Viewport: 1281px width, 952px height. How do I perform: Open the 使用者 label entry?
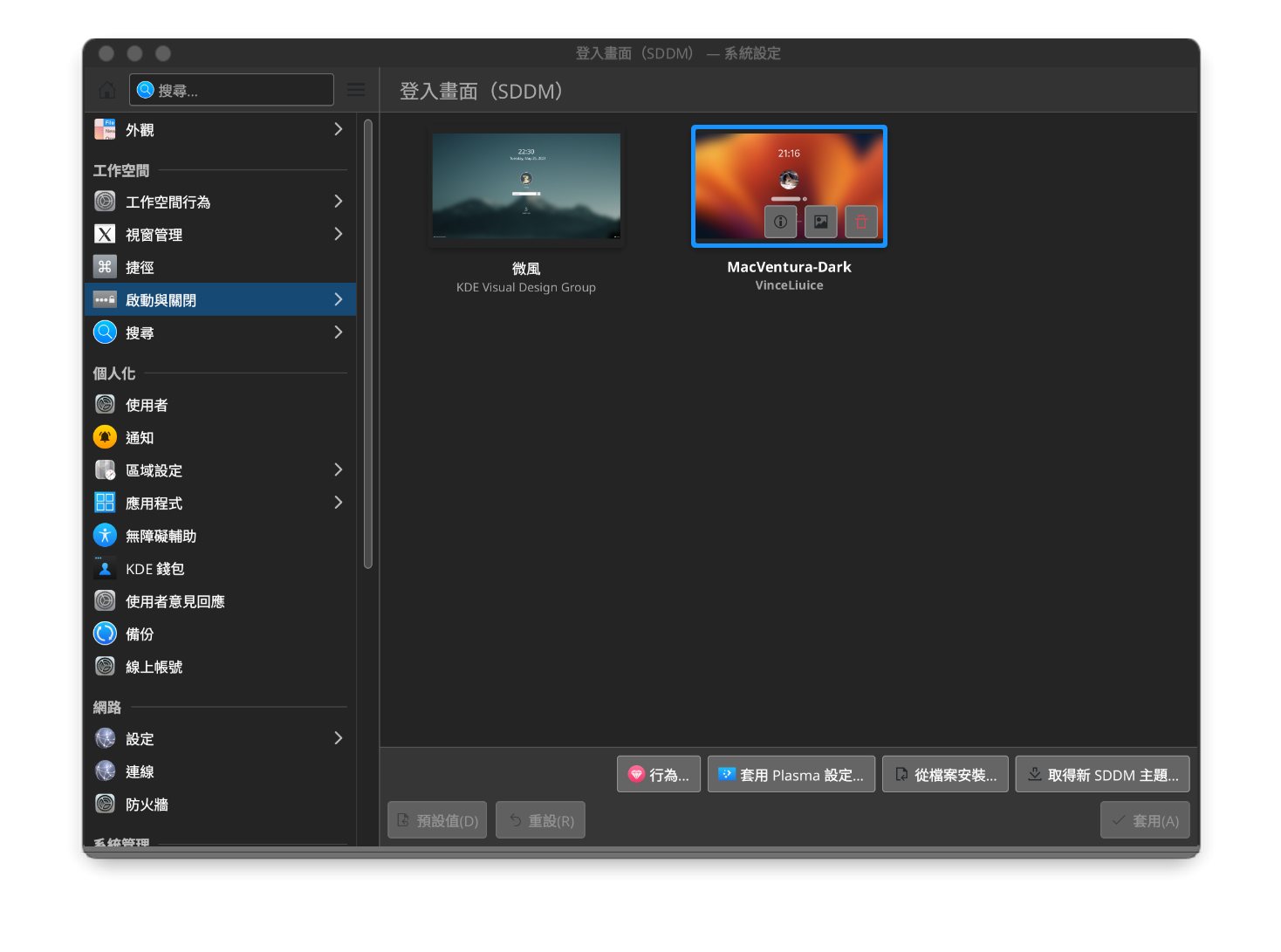point(147,405)
